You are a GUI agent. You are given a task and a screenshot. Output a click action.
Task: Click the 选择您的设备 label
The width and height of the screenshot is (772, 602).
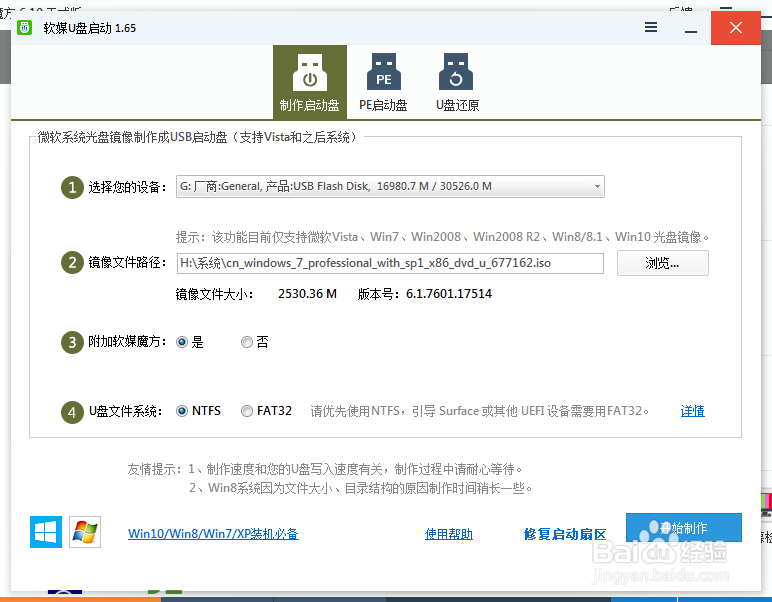127,187
